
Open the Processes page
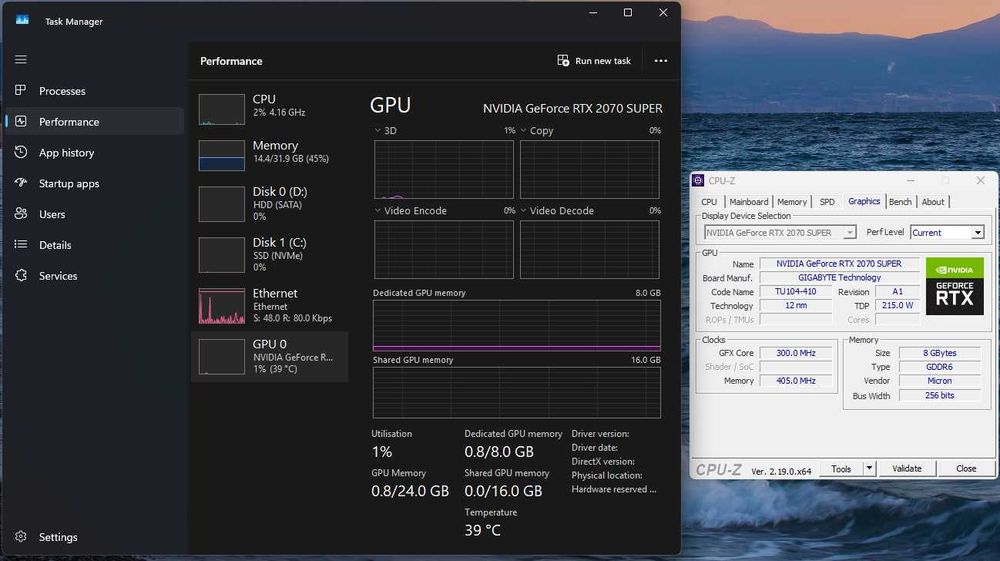click(94, 91)
